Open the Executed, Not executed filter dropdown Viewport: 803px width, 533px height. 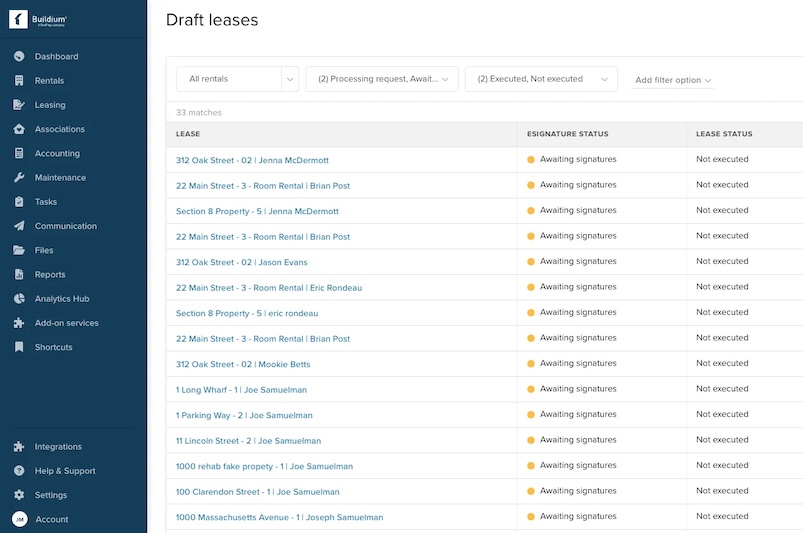click(x=540, y=79)
